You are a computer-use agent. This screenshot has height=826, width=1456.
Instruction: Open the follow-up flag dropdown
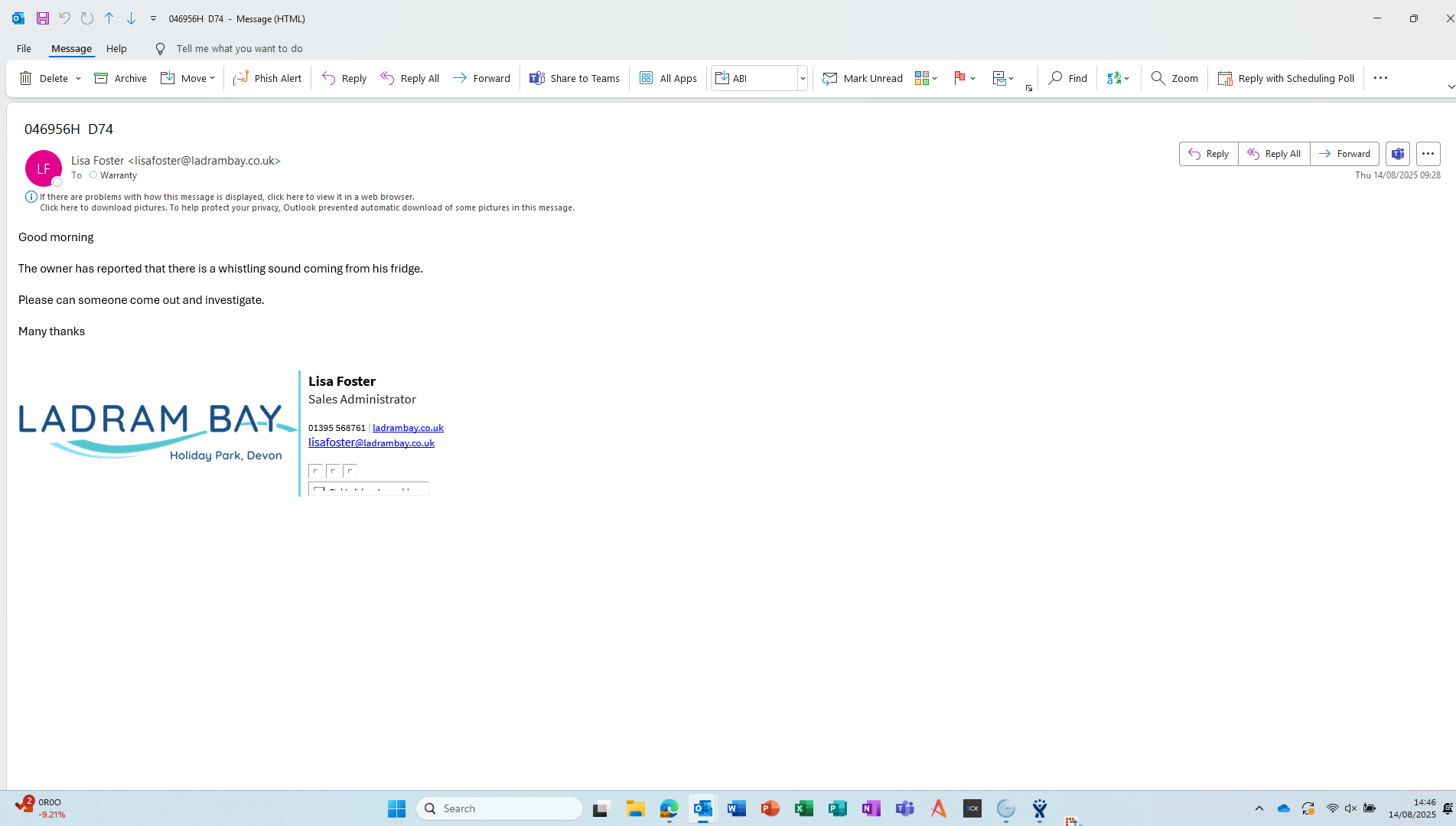[972, 78]
